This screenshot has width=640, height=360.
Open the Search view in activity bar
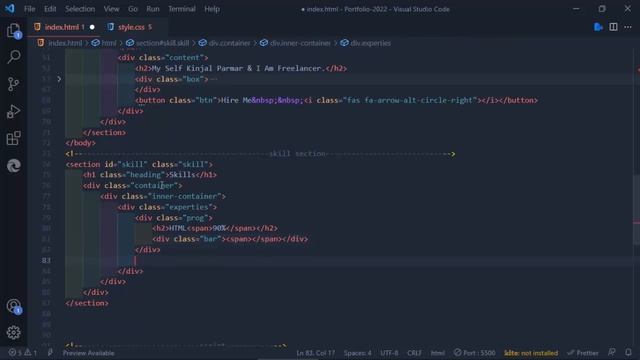(x=13, y=57)
